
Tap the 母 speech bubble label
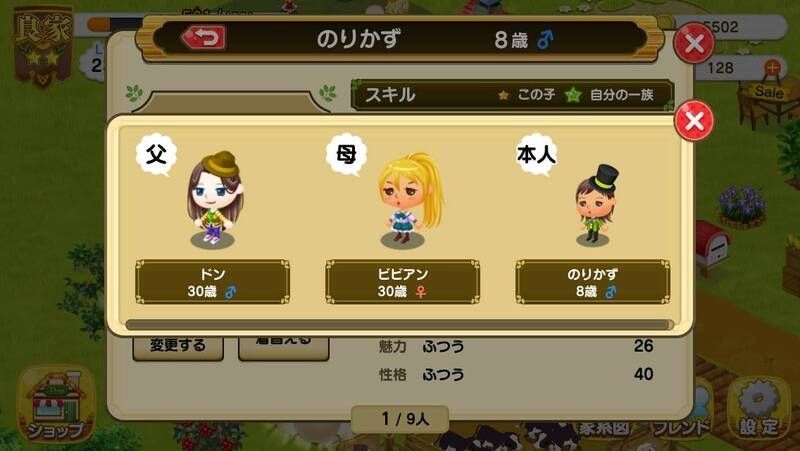coord(346,155)
